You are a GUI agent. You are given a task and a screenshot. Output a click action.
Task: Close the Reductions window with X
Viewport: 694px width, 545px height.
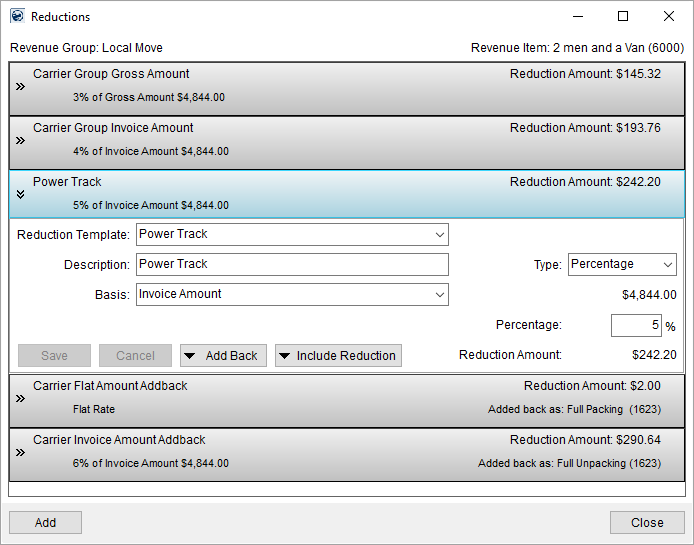pos(669,16)
